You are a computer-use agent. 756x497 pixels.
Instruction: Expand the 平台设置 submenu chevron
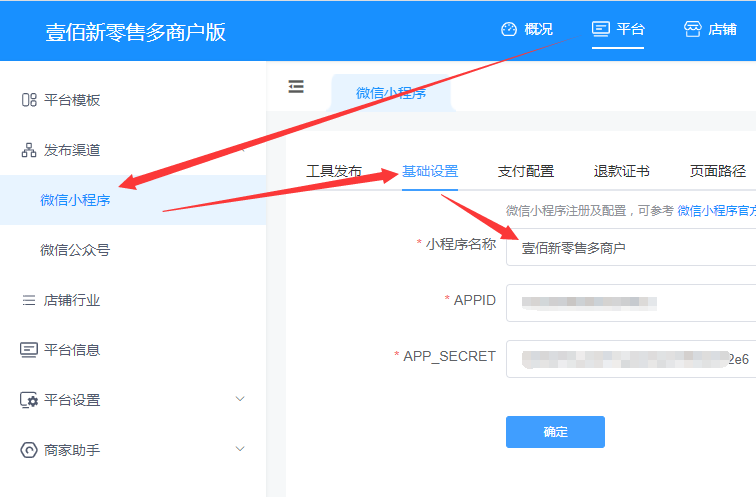coord(240,399)
